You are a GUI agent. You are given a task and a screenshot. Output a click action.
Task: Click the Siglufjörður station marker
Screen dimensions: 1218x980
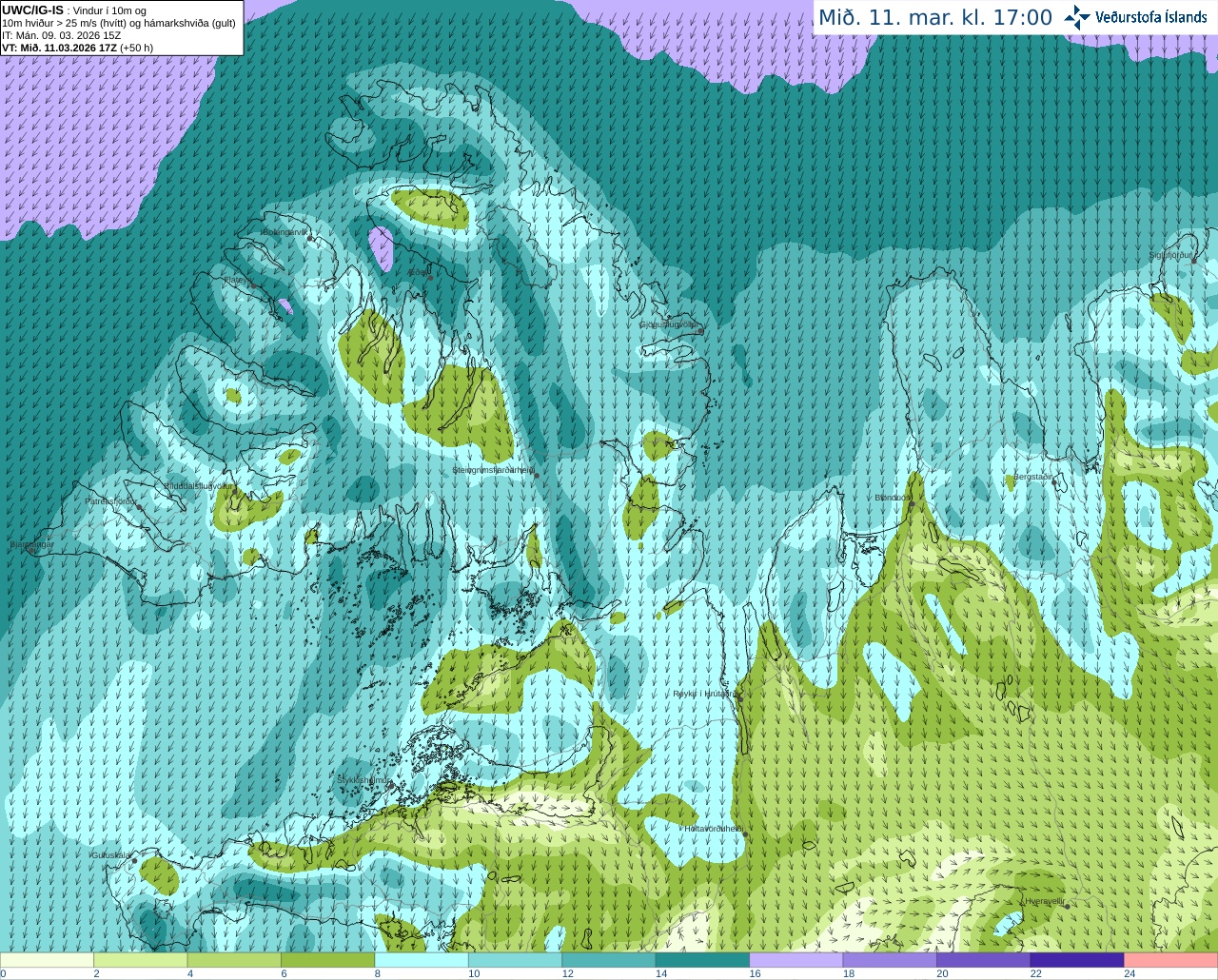pos(1193,261)
